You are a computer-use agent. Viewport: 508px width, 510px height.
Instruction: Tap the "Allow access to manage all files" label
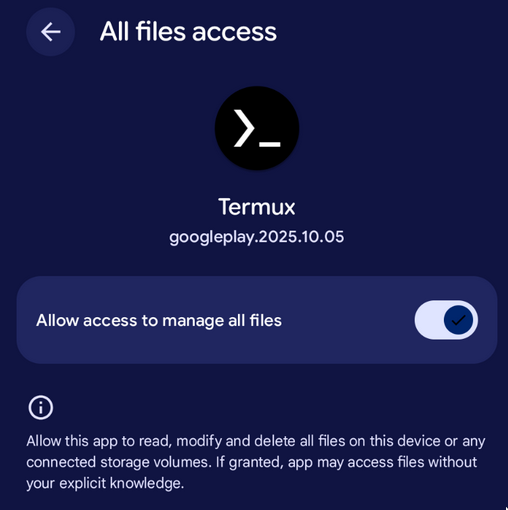pos(159,320)
